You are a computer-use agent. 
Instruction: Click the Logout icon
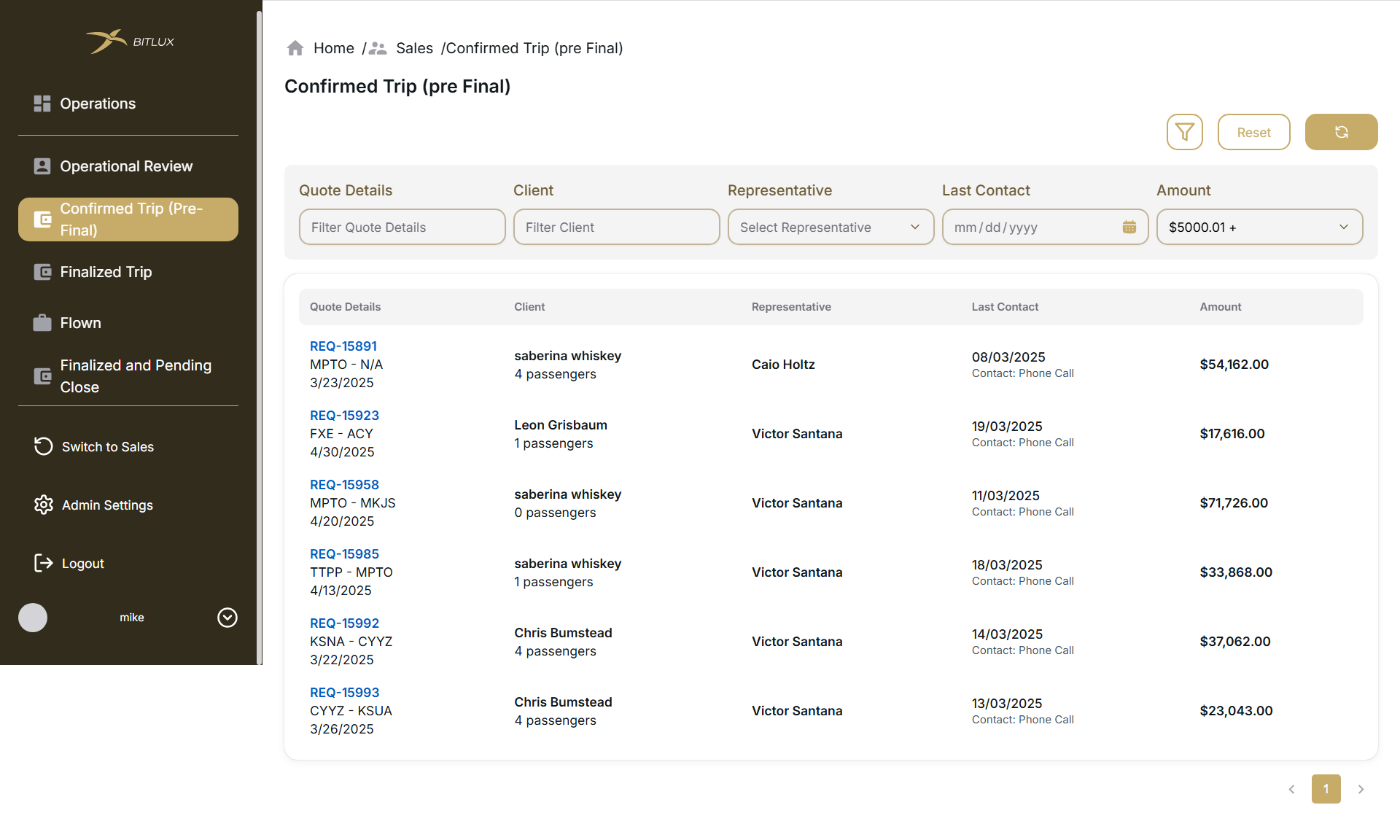44,563
